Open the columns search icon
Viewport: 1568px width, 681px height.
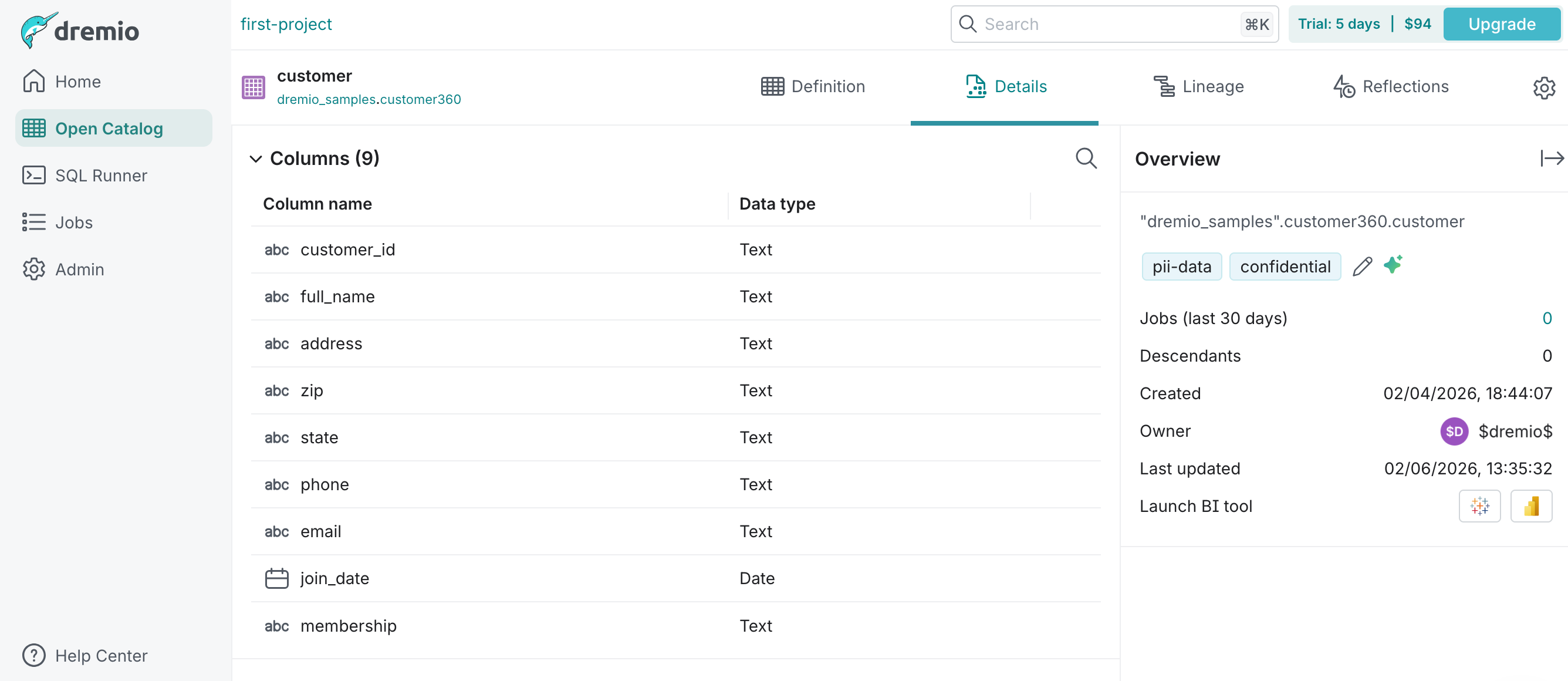[x=1087, y=158]
